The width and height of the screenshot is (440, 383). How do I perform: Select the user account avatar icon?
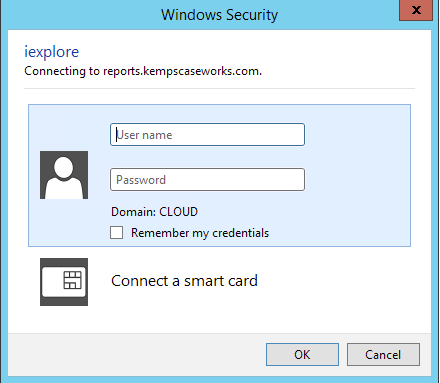(x=64, y=175)
